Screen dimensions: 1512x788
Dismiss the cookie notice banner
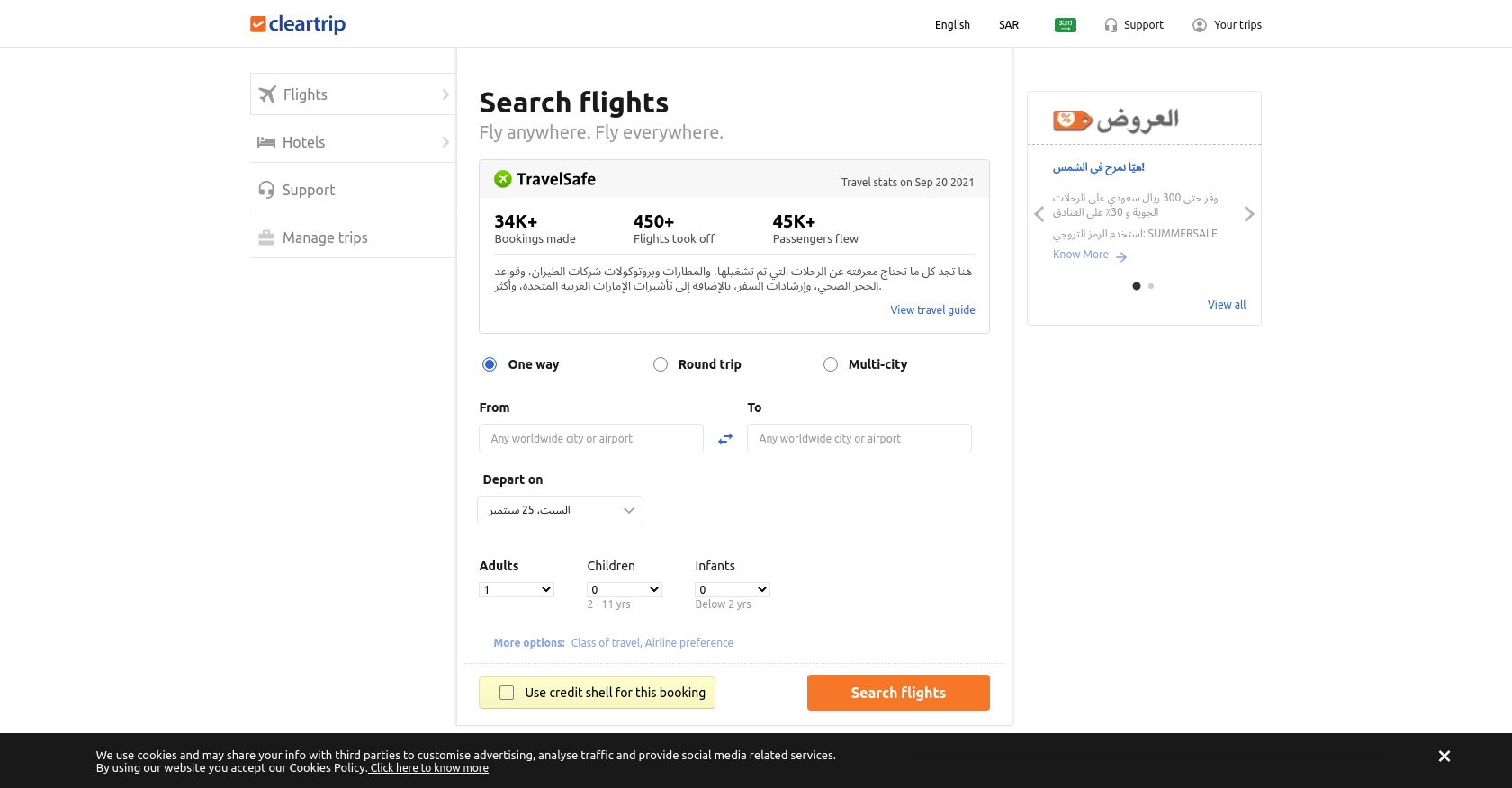click(x=1444, y=757)
